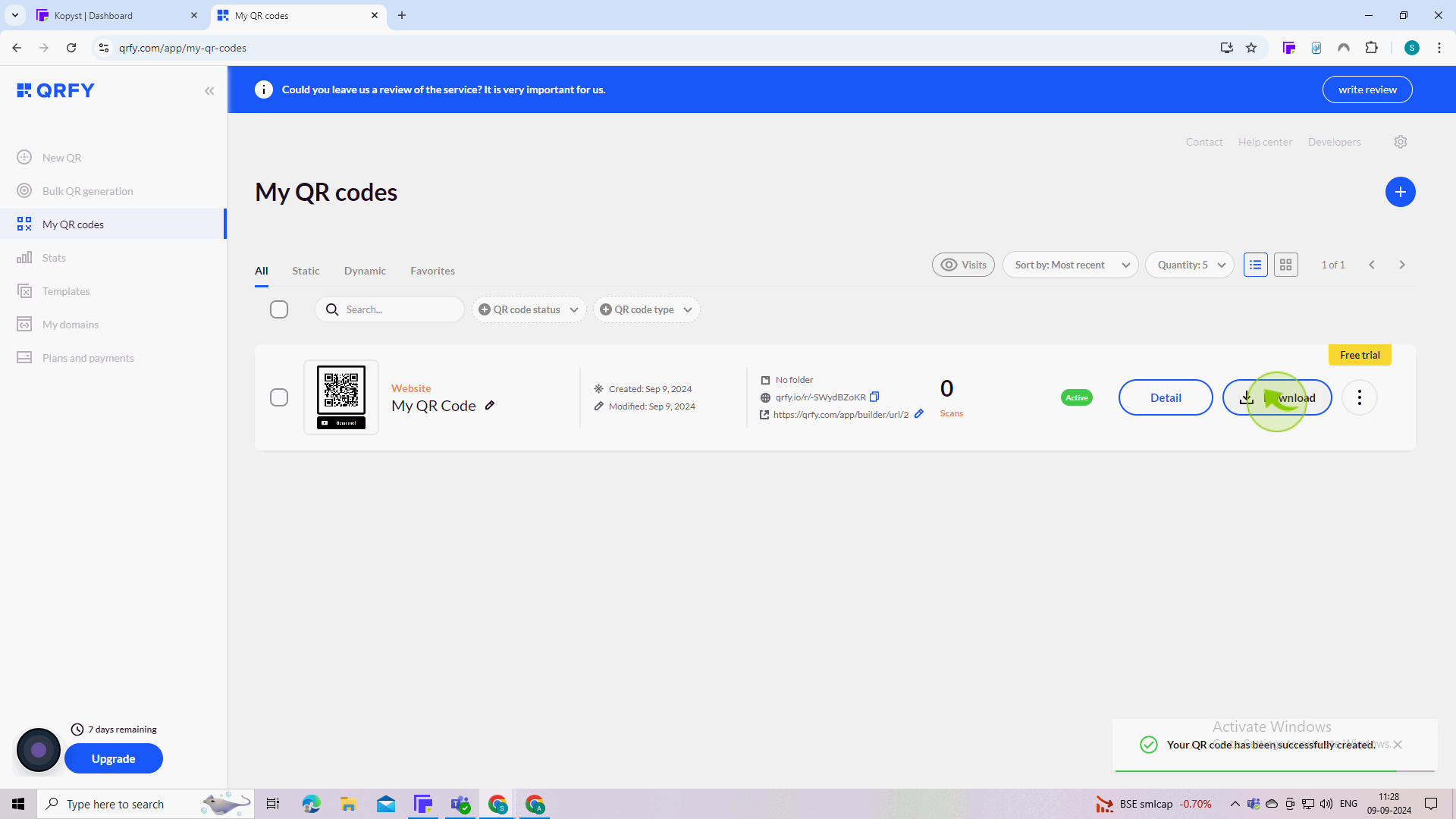Click install app icon in address bar
The image size is (1456, 819).
pyautogui.click(x=1226, y=48)
